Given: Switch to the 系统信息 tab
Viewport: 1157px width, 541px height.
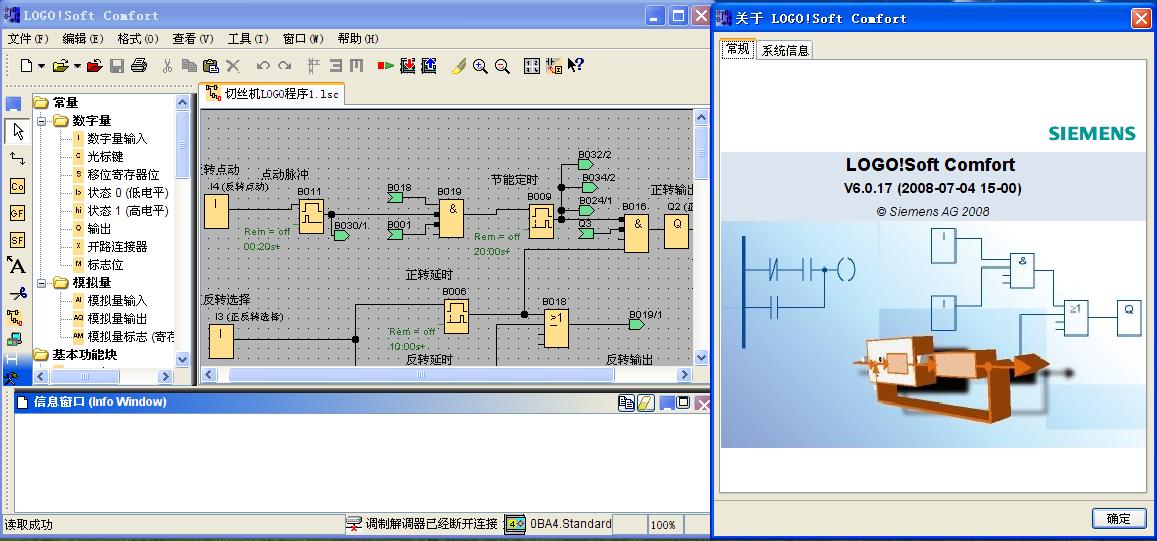Looking at the screenshot, I should [x=785, y=50].
